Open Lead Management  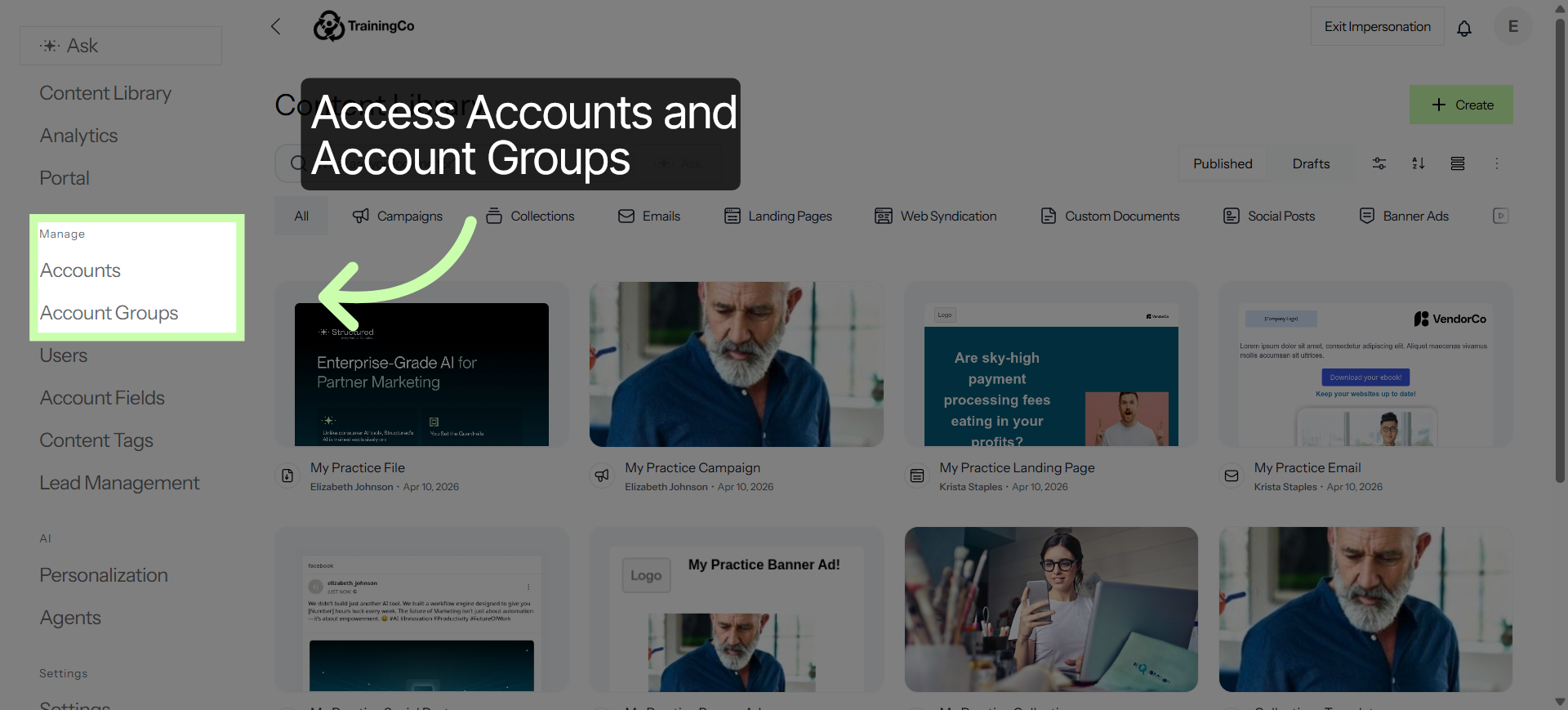119,483
